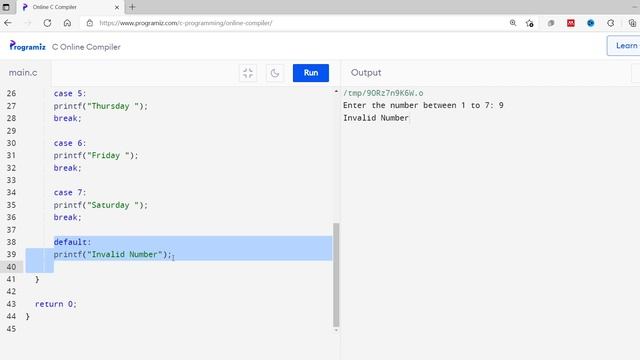Go to browser home icon

click(x=67, y=23)
